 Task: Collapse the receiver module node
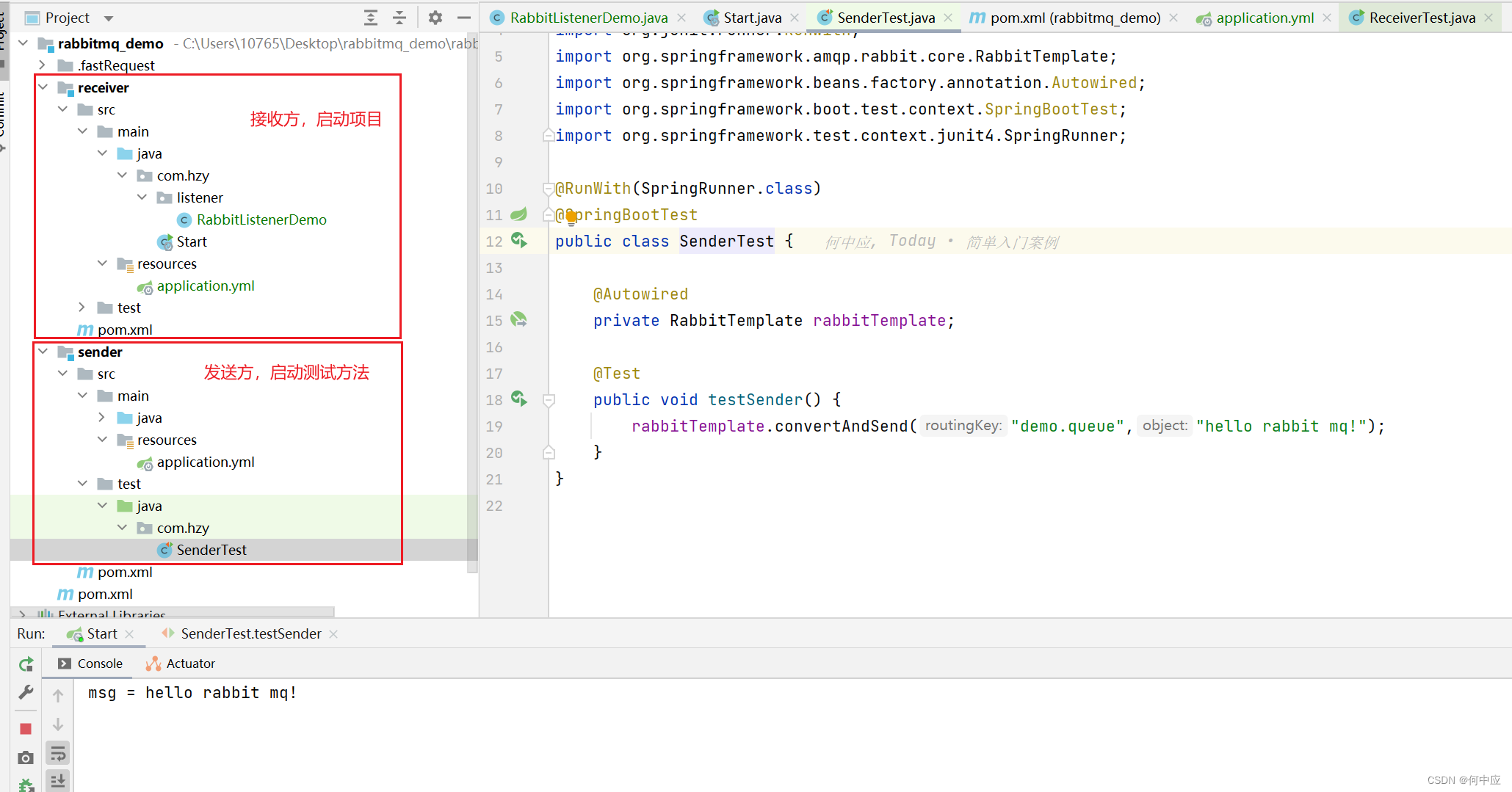pyautogui.click(x=43, y=87)
